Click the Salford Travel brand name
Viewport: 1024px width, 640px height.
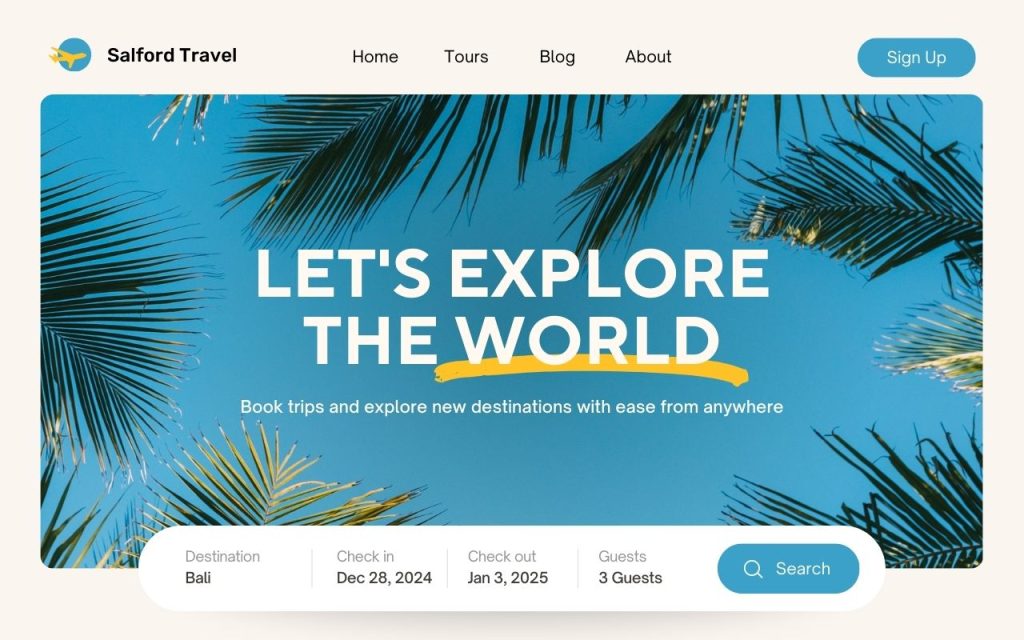[172, 56]
